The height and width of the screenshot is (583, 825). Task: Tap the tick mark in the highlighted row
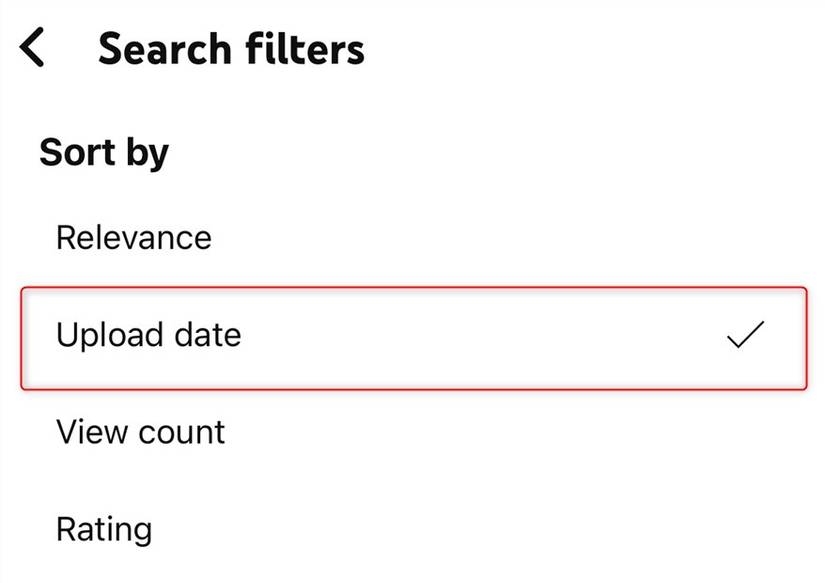(746, 336)
